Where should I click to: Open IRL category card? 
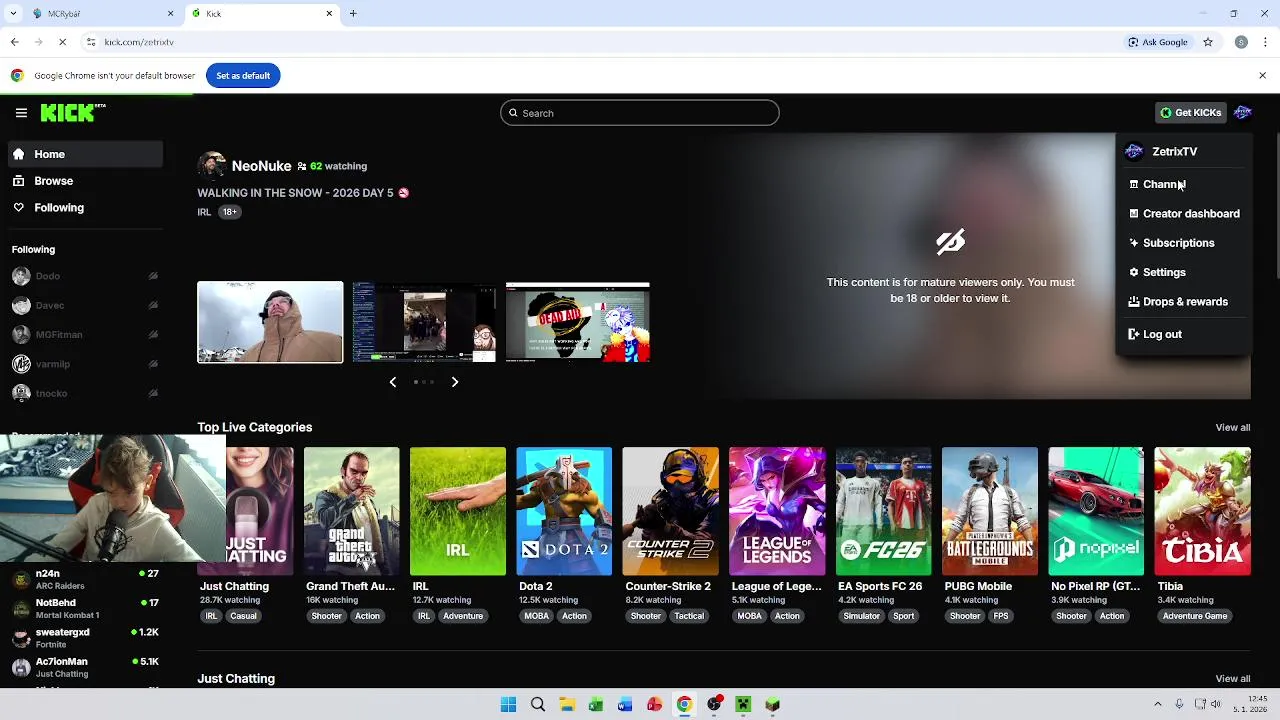458,511
